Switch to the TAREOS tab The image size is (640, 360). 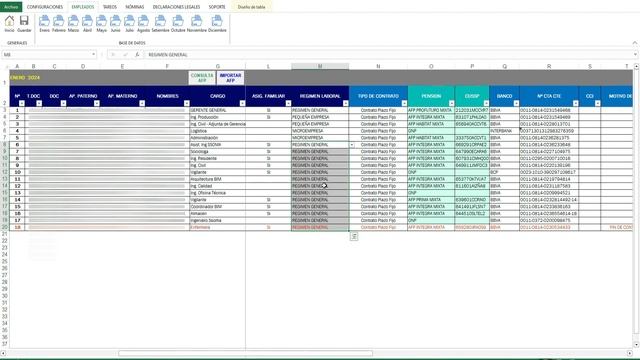pos(110,7)
